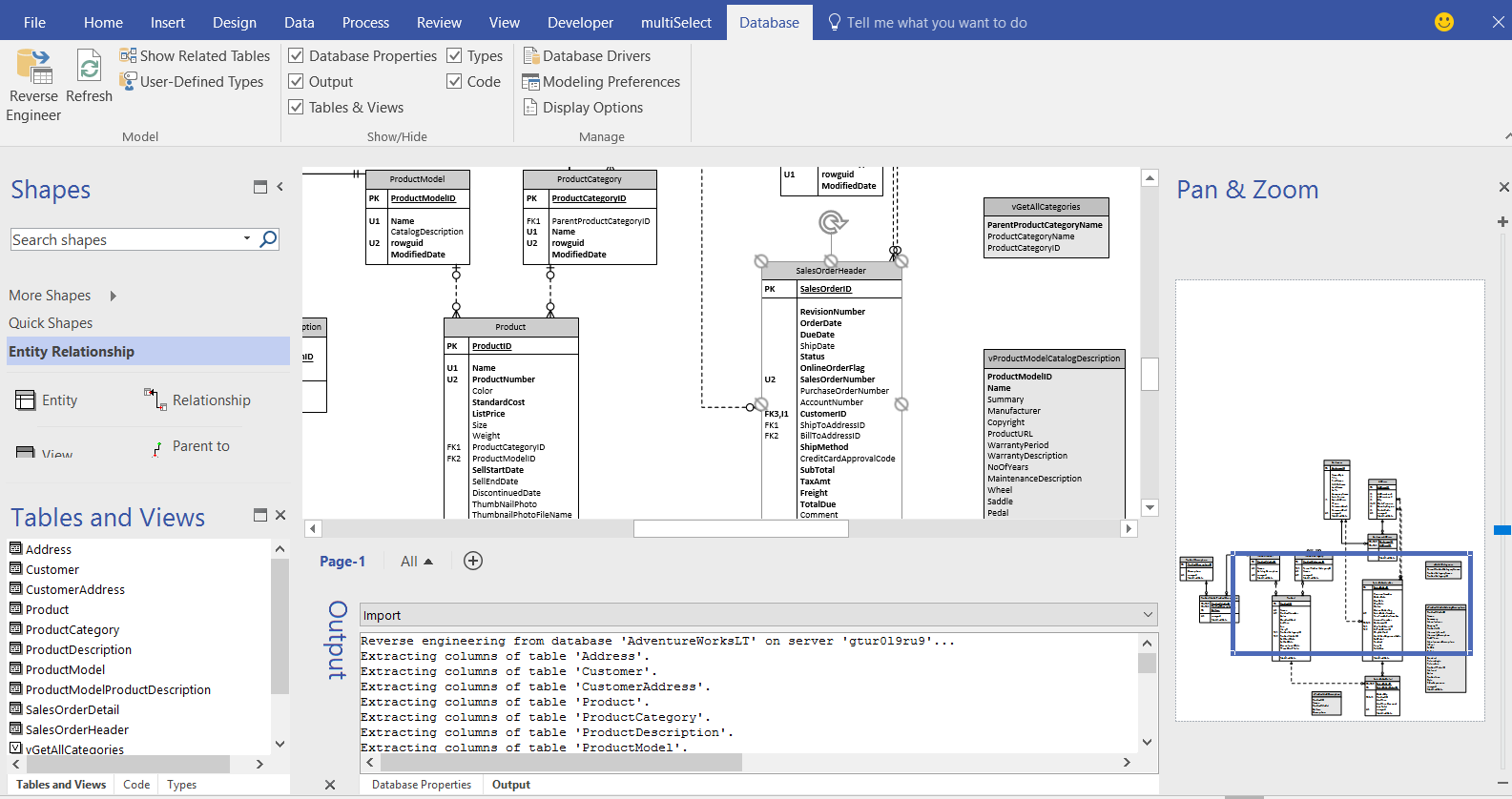
Task: Select the Entity shape
Action: (47, 400)
